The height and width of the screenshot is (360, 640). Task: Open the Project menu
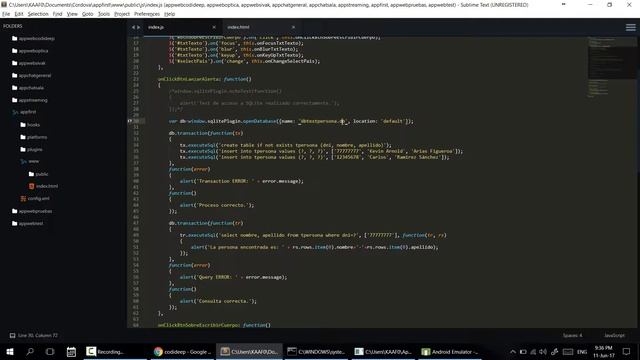tap(122, 14)
